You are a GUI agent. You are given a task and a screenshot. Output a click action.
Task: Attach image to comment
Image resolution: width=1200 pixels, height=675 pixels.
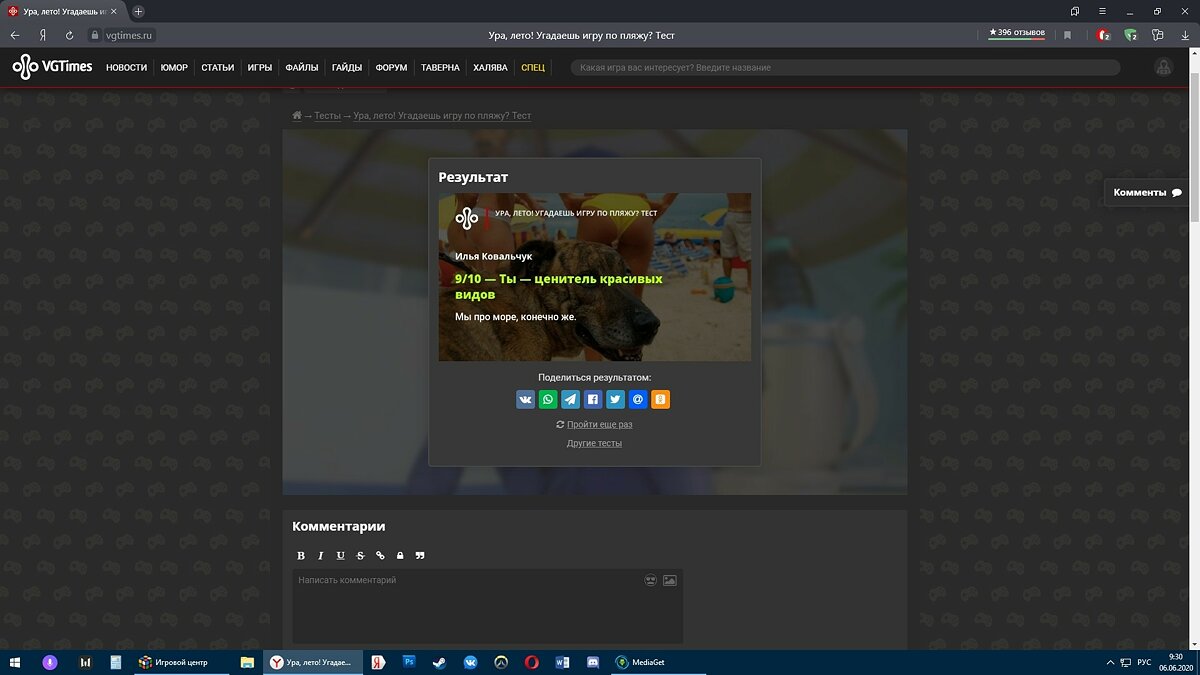coord(670,580)
